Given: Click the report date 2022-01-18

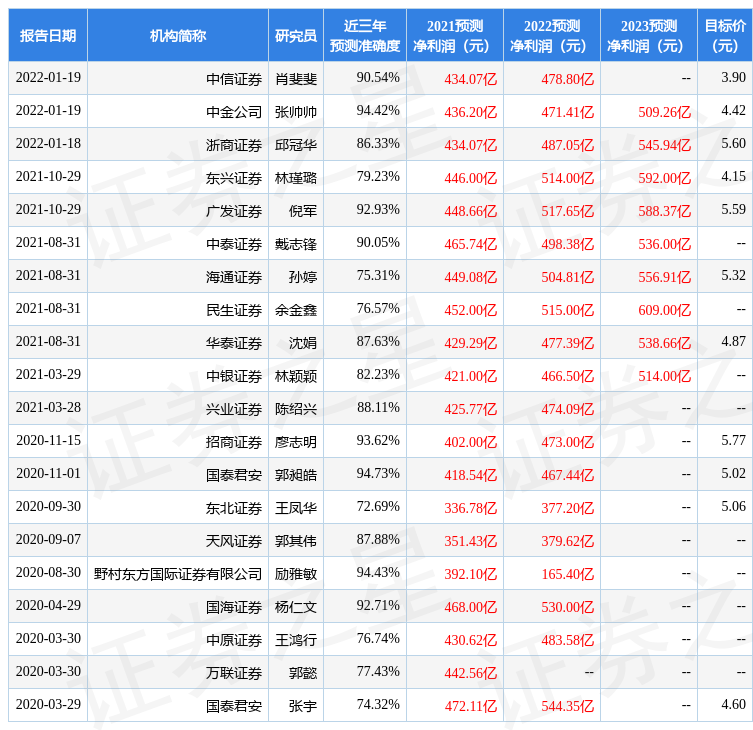Looking at the screenshot, I should 48,144.
